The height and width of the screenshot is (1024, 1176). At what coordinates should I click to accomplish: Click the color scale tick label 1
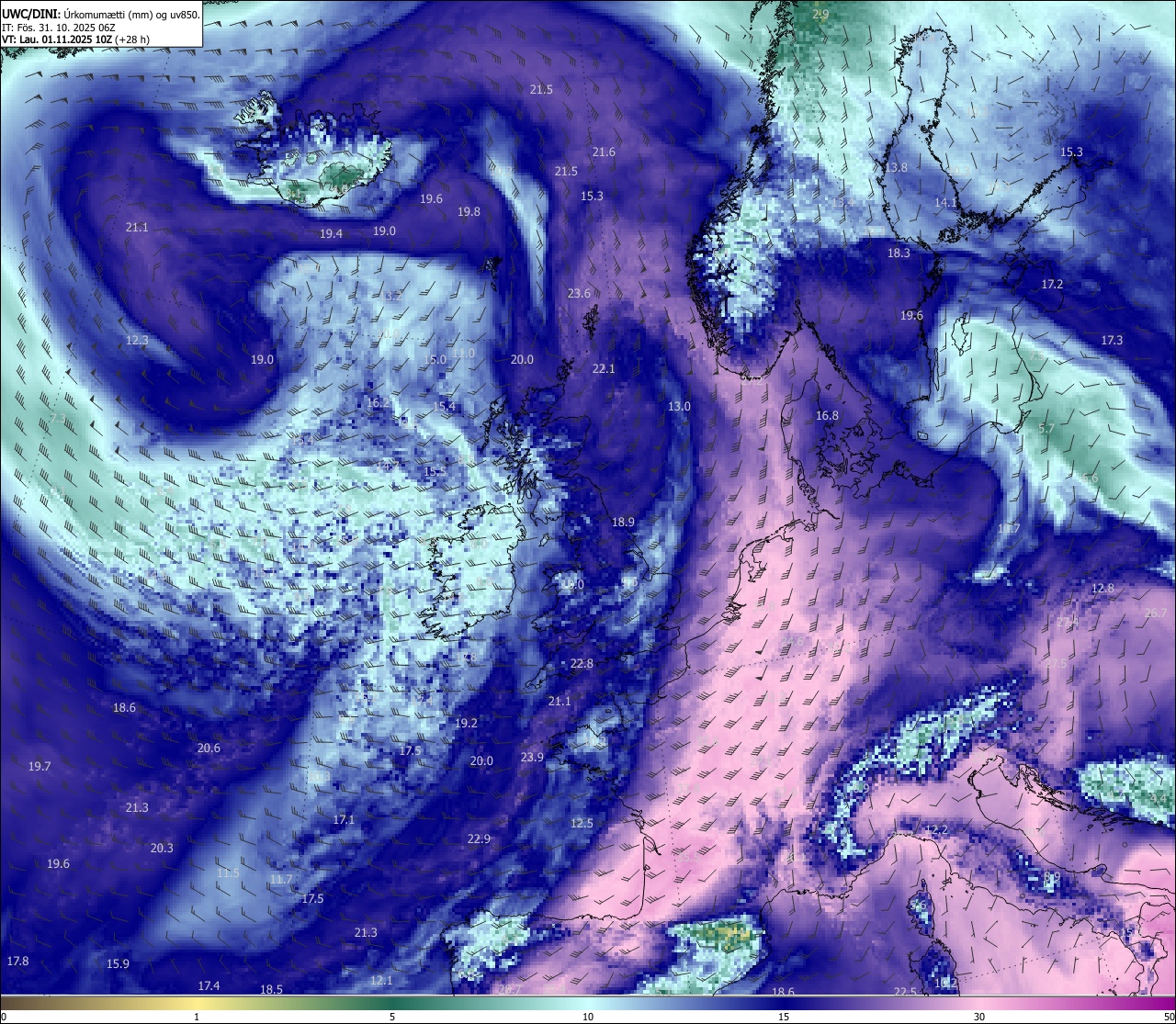pos(197,1017)
